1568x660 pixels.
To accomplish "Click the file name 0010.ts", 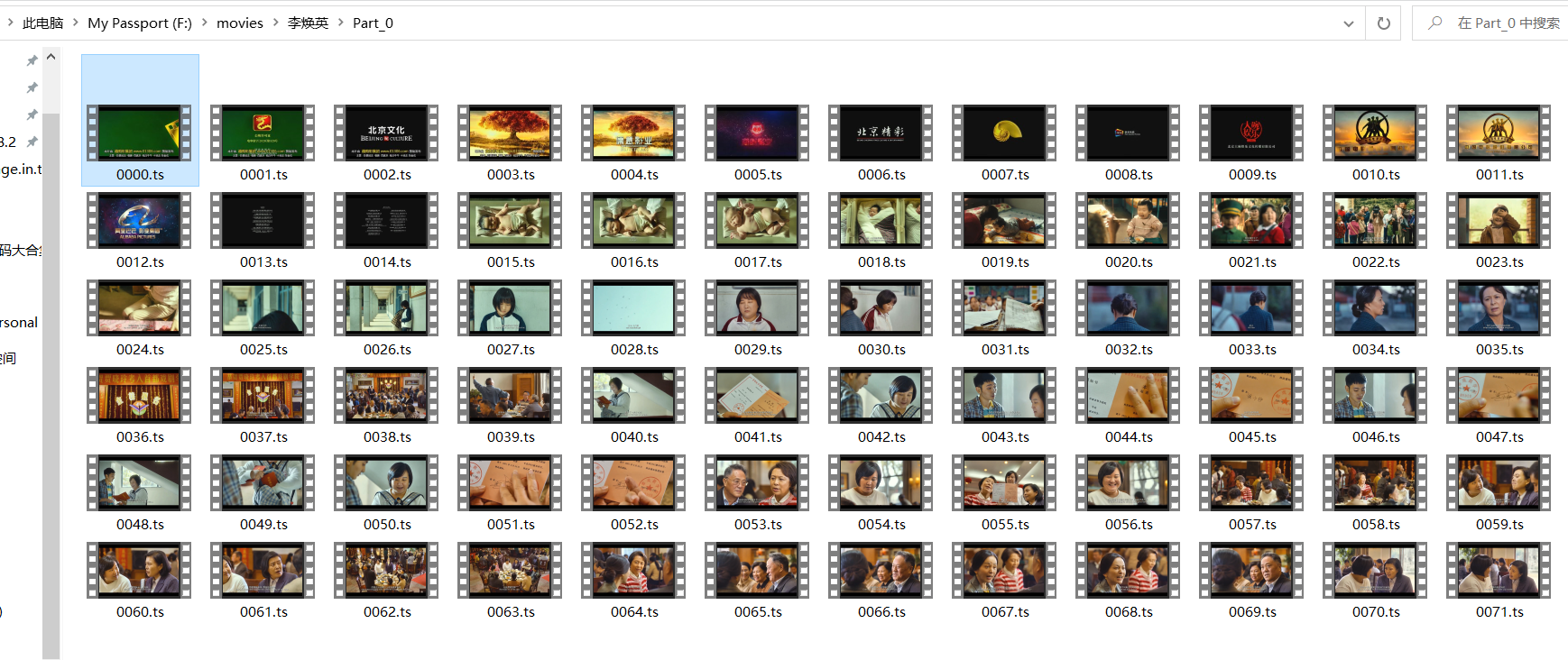I will [x=1376, y=175].
